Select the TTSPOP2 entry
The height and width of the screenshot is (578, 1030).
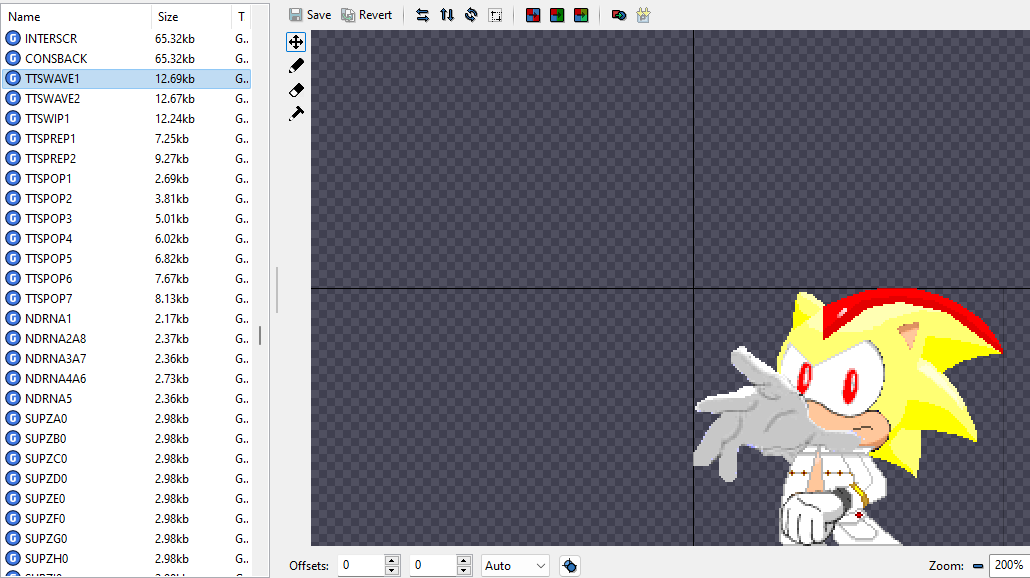127,198
